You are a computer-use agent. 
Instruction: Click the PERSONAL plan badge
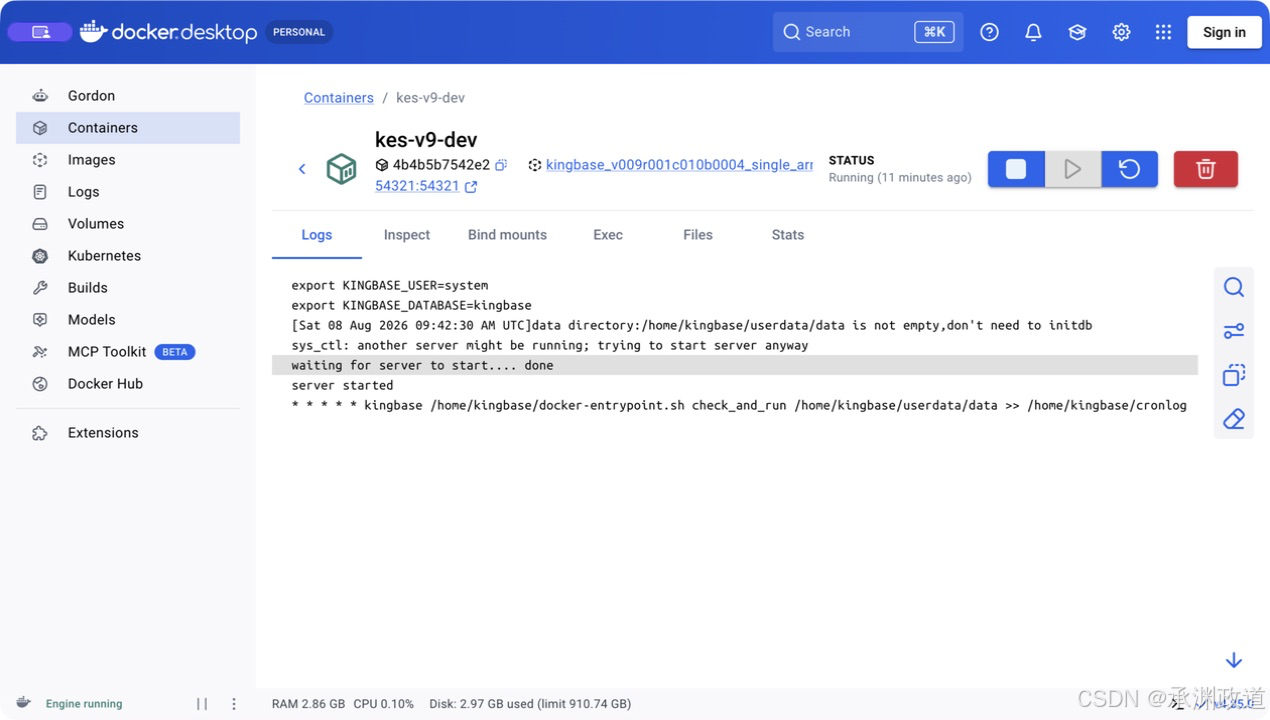coord(299,32)
